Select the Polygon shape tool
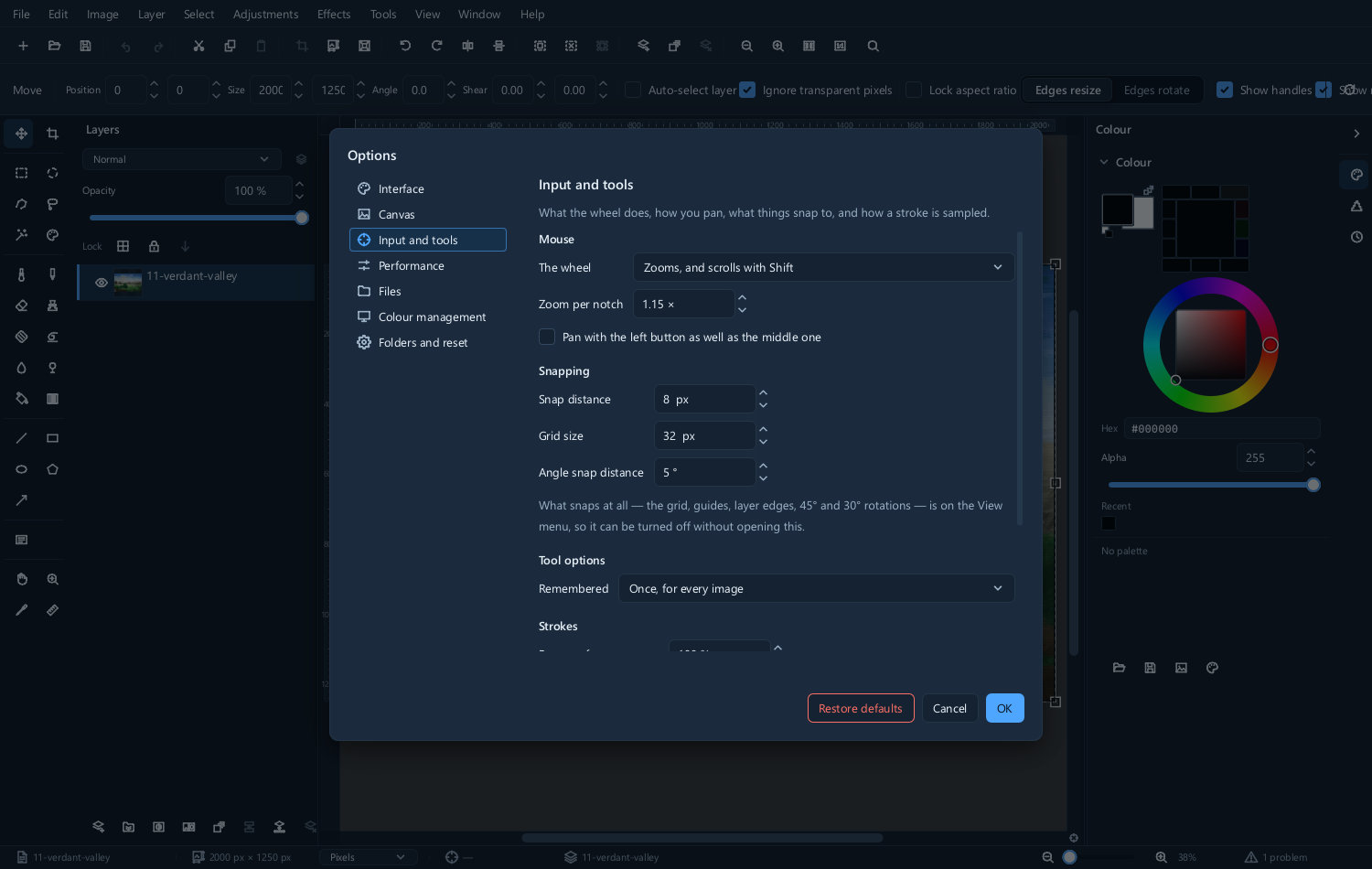 tap(52, 469)
